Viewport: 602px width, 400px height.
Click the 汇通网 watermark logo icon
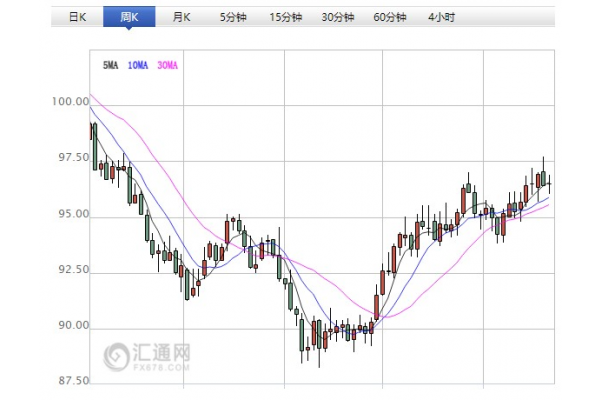click(x=118, y=357)
